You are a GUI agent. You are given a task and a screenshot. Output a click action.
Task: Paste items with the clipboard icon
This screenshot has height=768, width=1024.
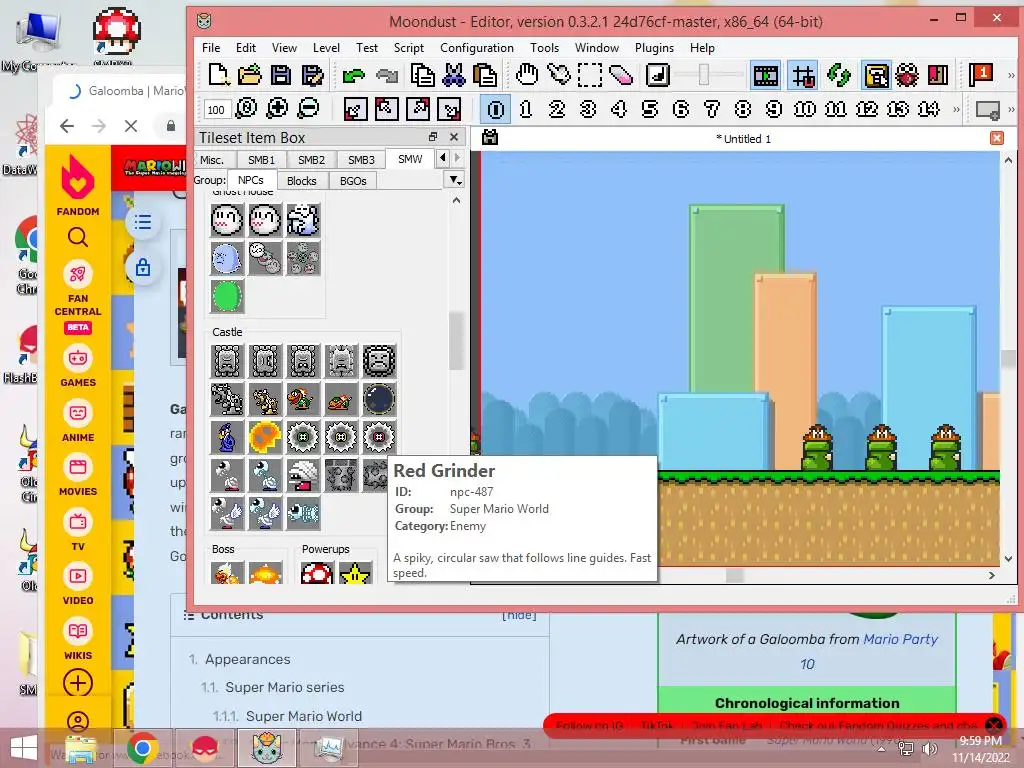coord(485,75)
